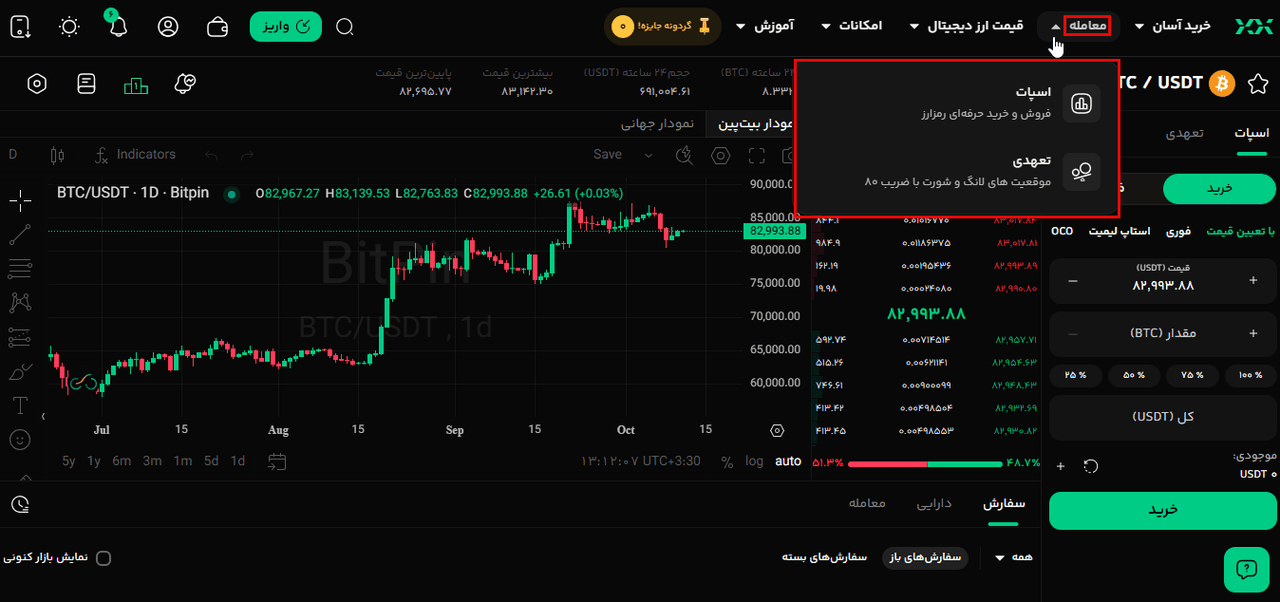The height and width of the screenshot is (602, 1280).
Task: Open the دارایی bottom tab
Action: point(934,503)
